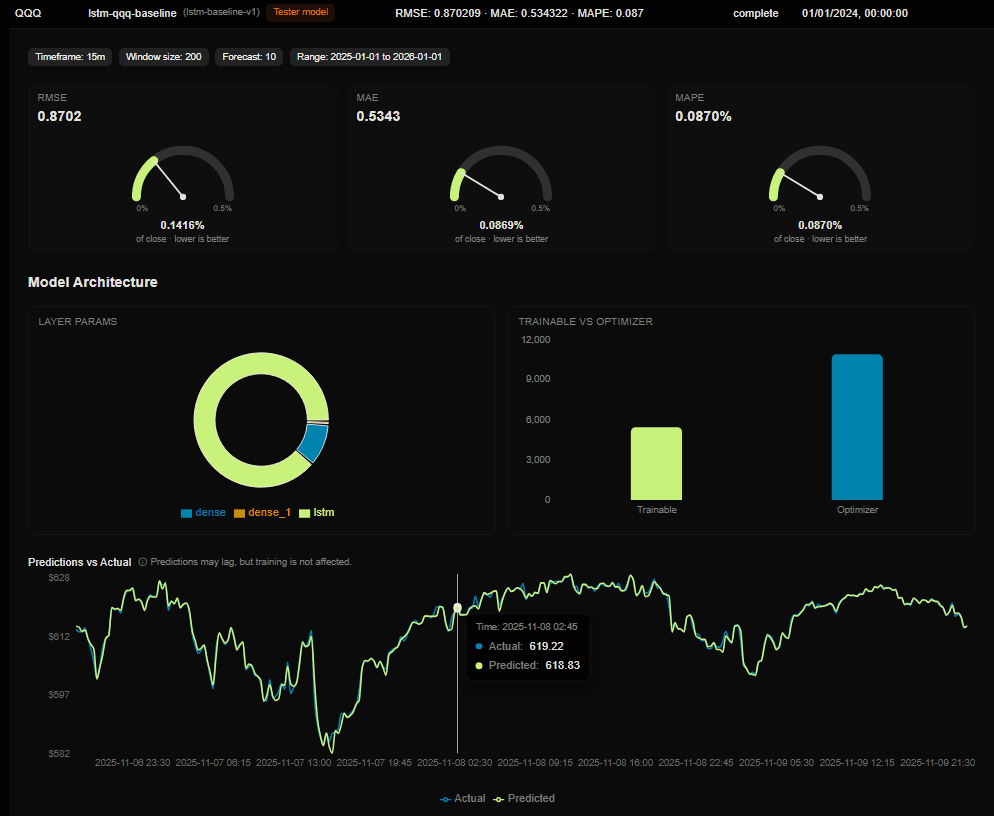Click the MAPE gauge dial
The image size is (994, 816).
pyautogui.click(x=820, y=173)
